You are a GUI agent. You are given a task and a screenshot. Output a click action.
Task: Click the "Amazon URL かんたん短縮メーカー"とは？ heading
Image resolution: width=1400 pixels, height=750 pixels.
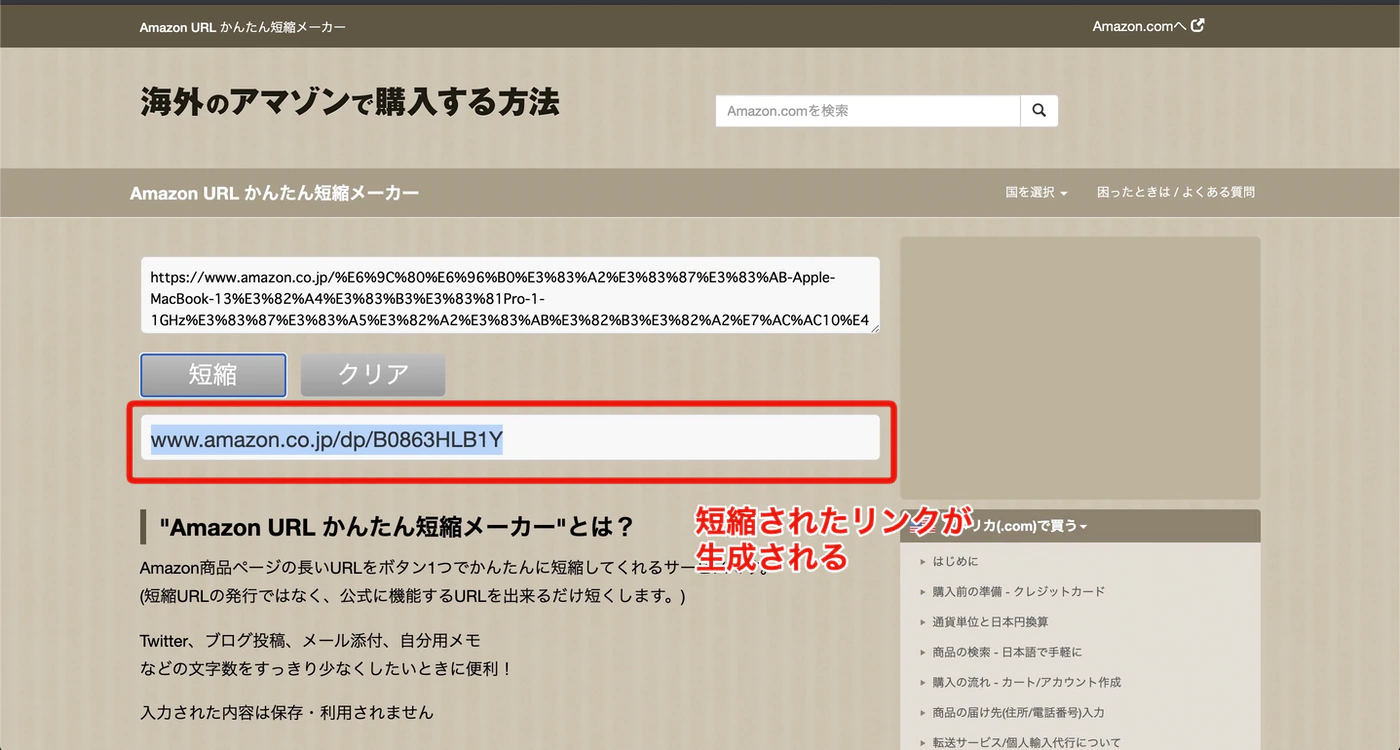coord(396,528)
